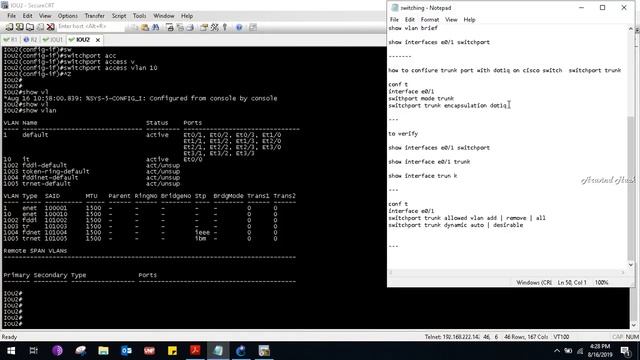Open Notepad File menu

394,20
